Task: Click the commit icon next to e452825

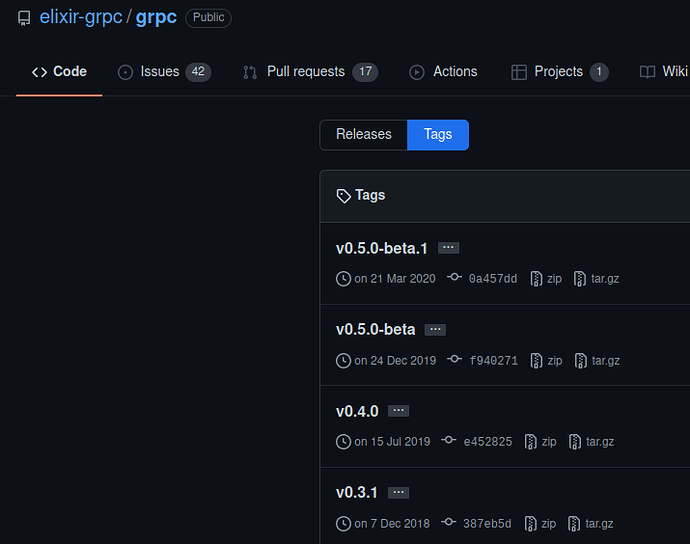Action: 448,440
